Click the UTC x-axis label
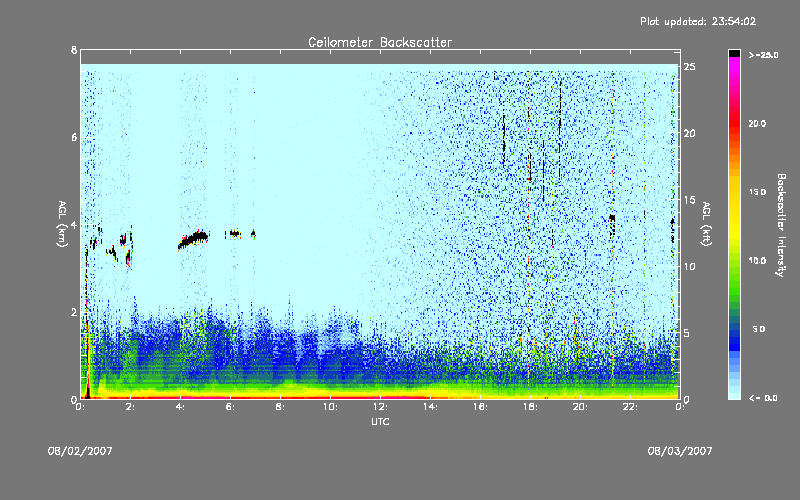 pyautogui.click(x=380, y=421)
